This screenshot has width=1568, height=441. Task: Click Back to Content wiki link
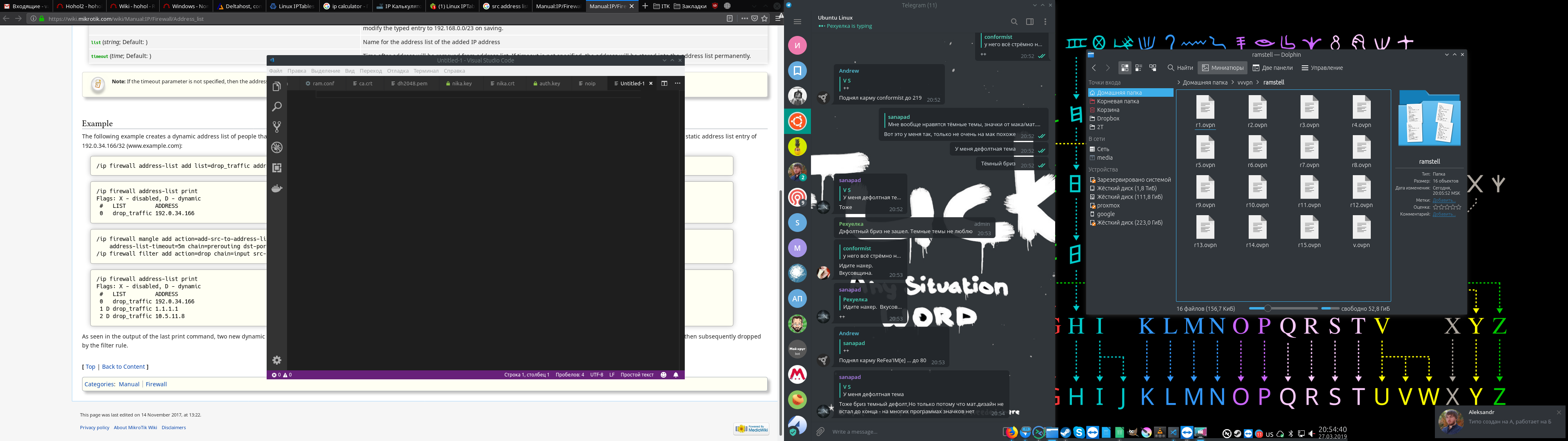[x=123, y=367]
